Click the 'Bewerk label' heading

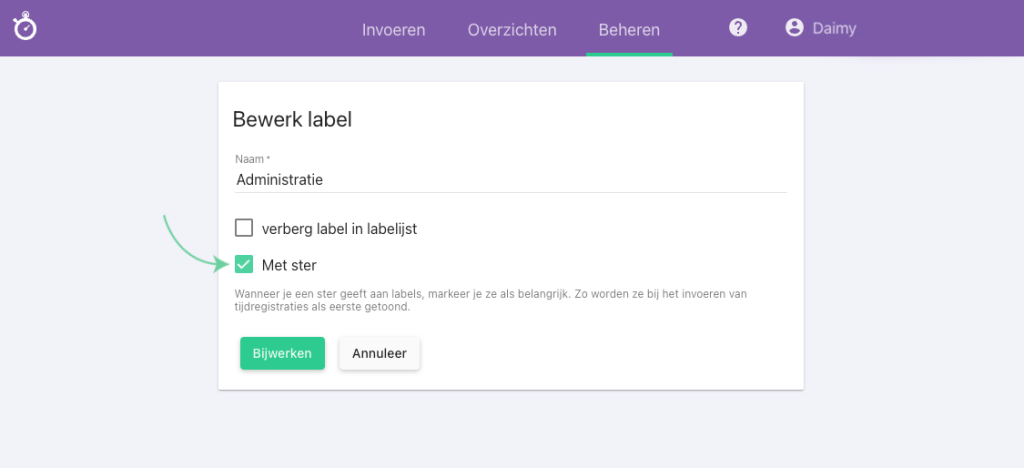click(x=292, y=119)
